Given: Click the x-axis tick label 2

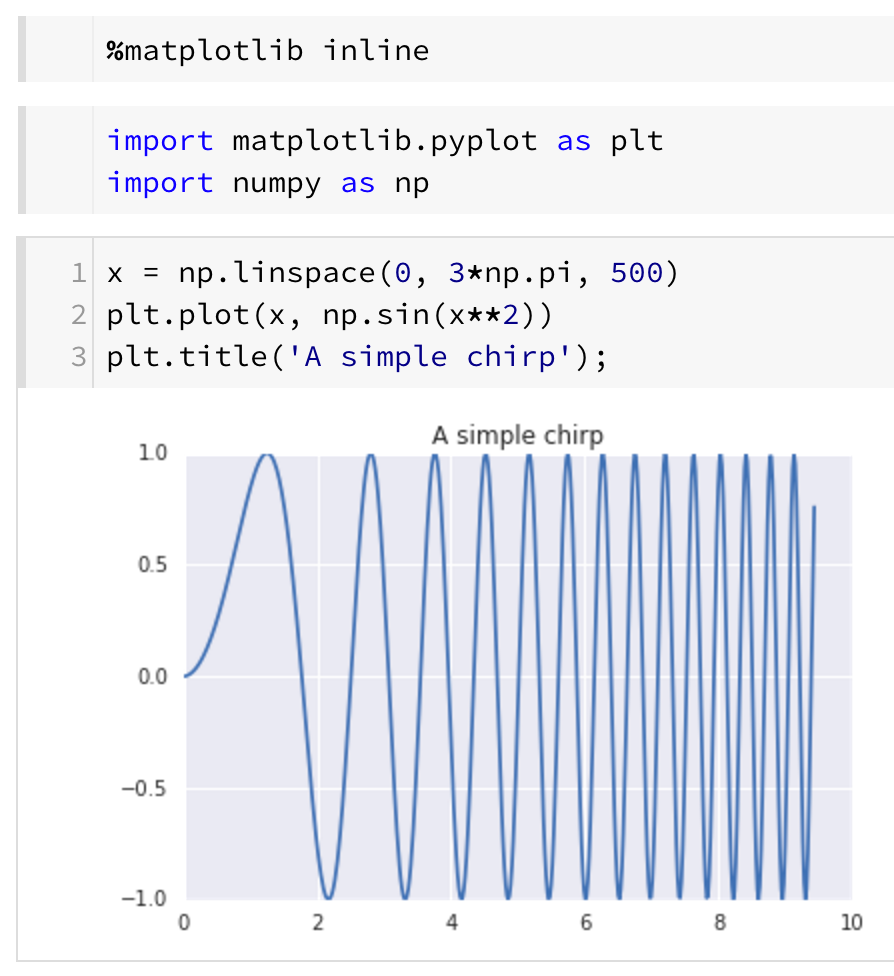Looking at the screenshot, I should (318, 922).
